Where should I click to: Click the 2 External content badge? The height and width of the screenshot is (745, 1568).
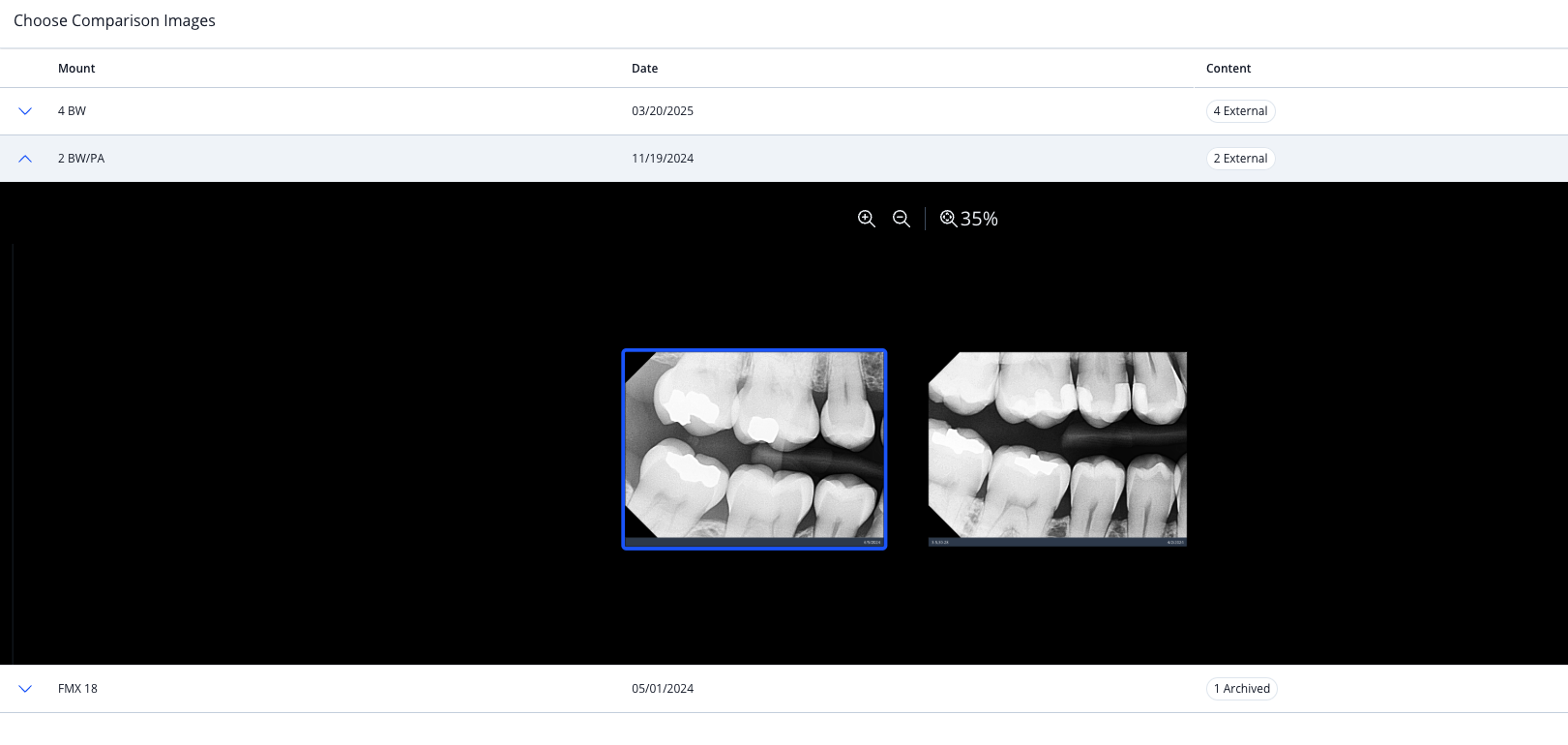(x=1241, y=159)
